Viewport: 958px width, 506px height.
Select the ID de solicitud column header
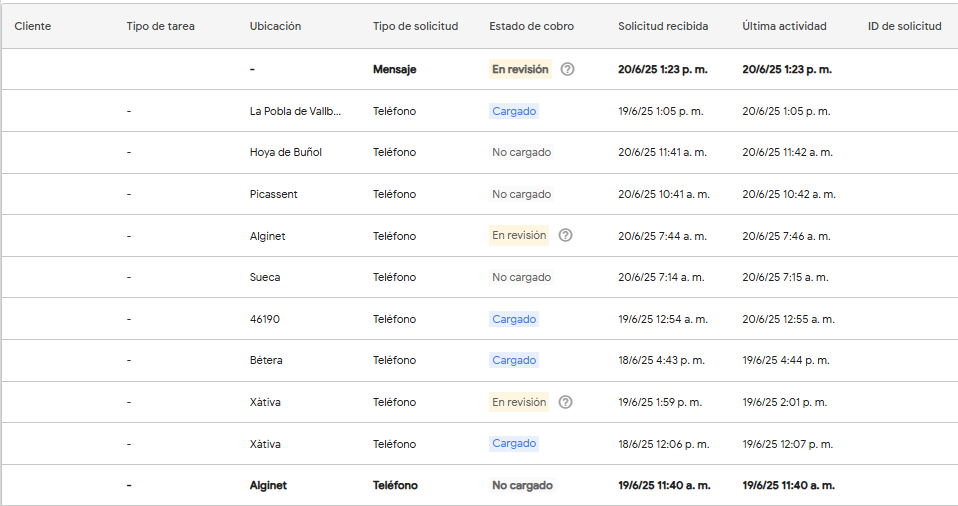[905, 26]
